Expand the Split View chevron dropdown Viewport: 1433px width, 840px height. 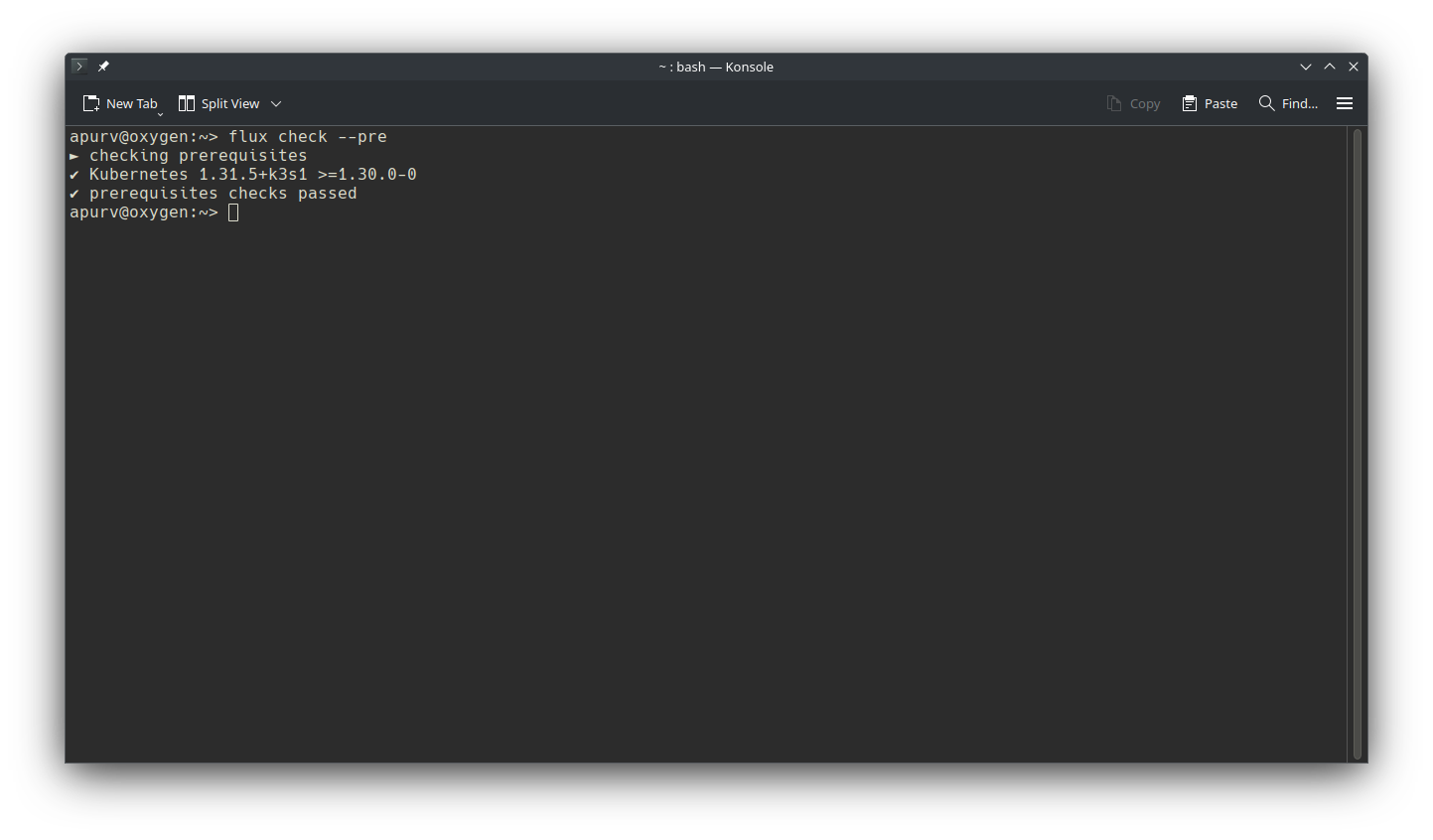tap(276, 103)
